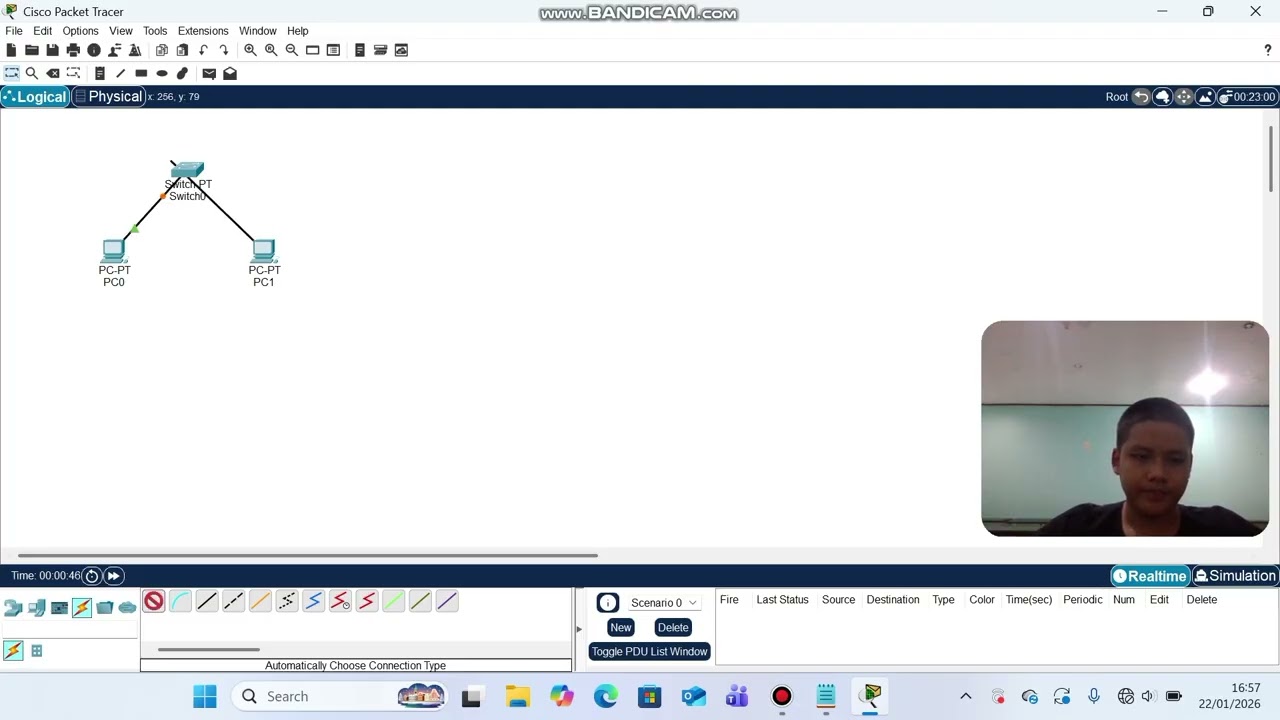1280x720 pixels.
Task: Save the network with the floppy icon
Action: click(52, 50)
